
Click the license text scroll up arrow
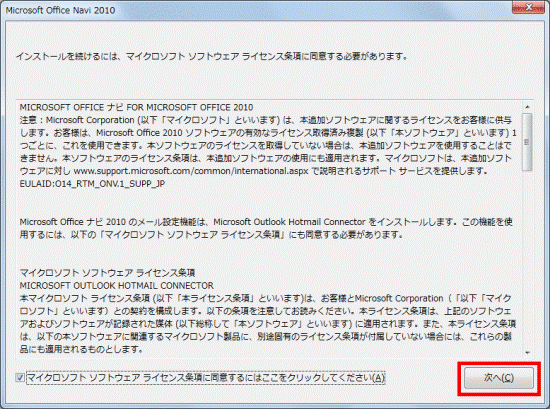click(x=527, y=107)
